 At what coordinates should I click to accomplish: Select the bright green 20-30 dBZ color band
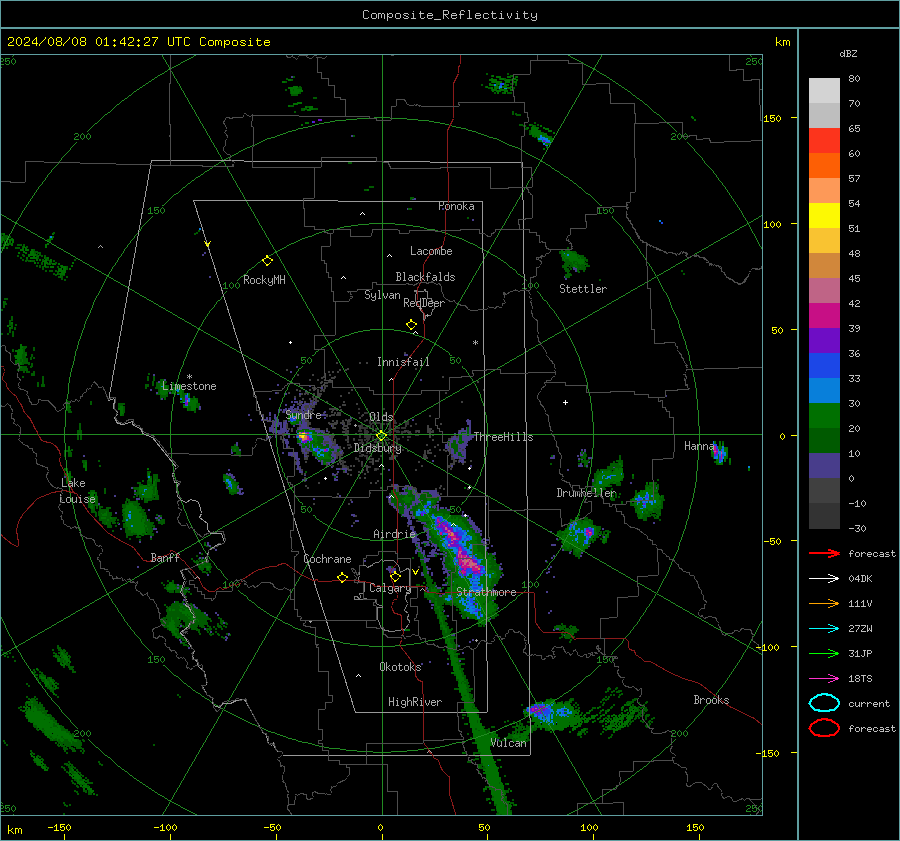(x=824, y=416)
